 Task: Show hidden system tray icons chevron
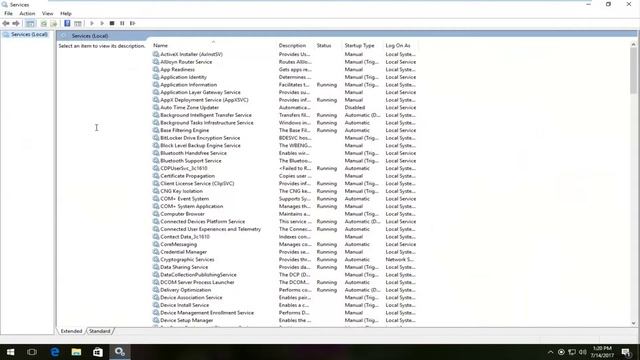550,352
